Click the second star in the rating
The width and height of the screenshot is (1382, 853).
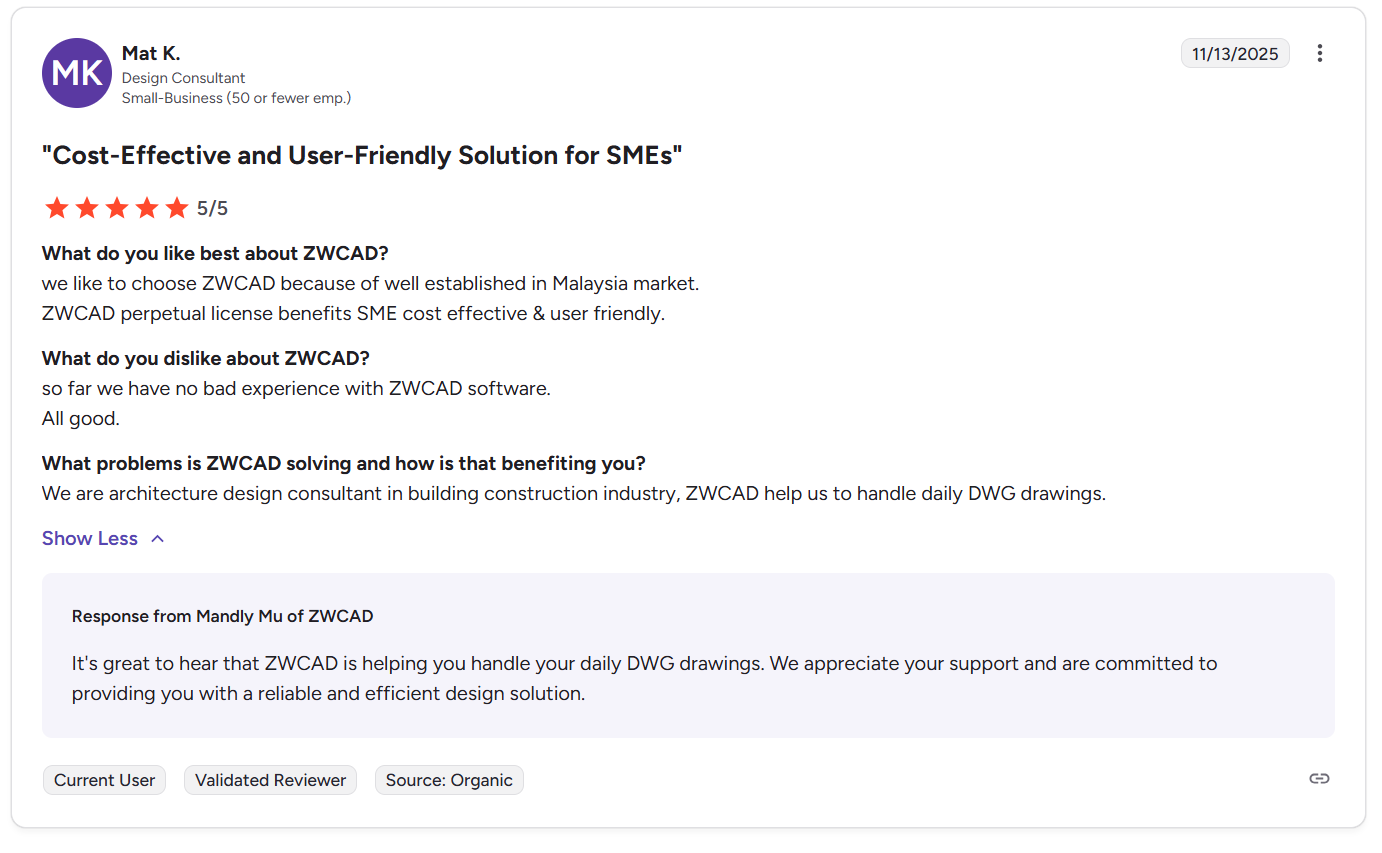pyautogui.click(x=86, y=207)
